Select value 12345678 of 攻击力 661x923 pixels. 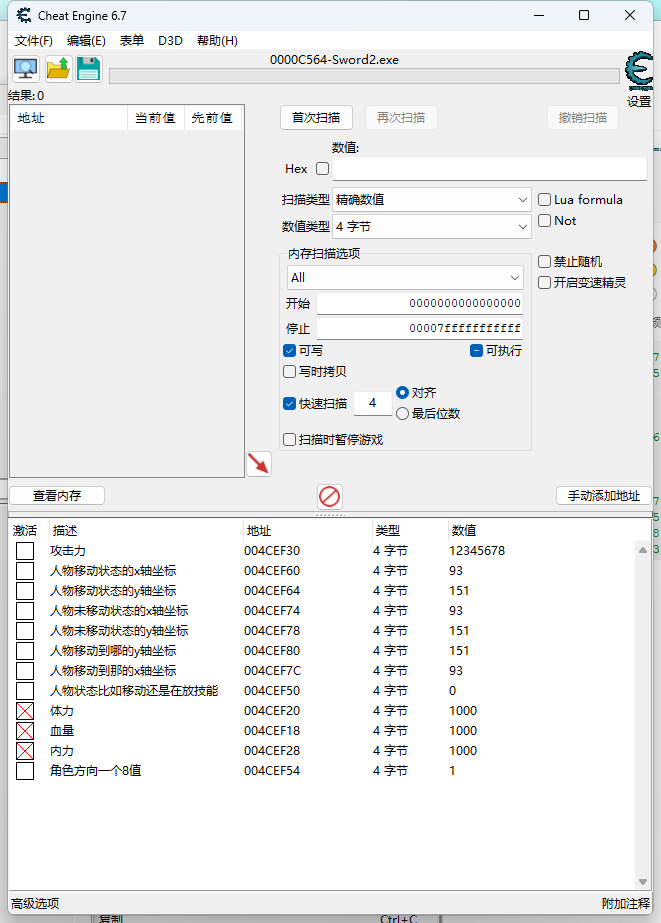tap(477, 551)
